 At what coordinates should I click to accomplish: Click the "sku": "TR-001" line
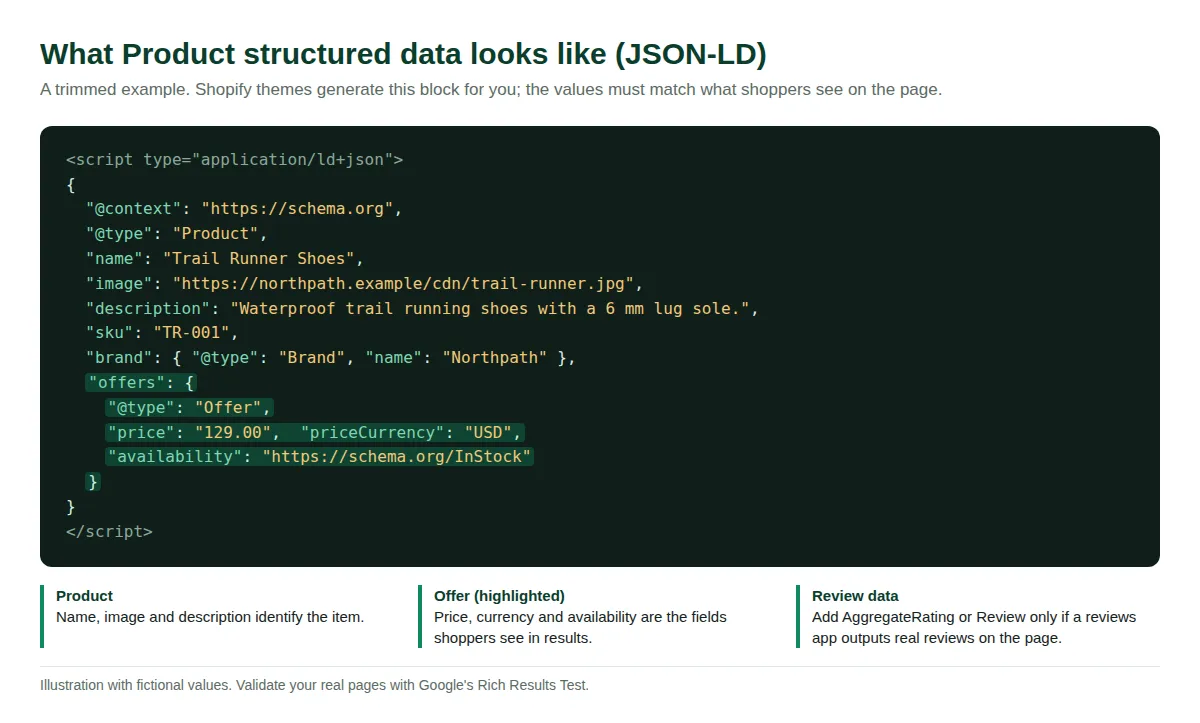coord(162,333)
